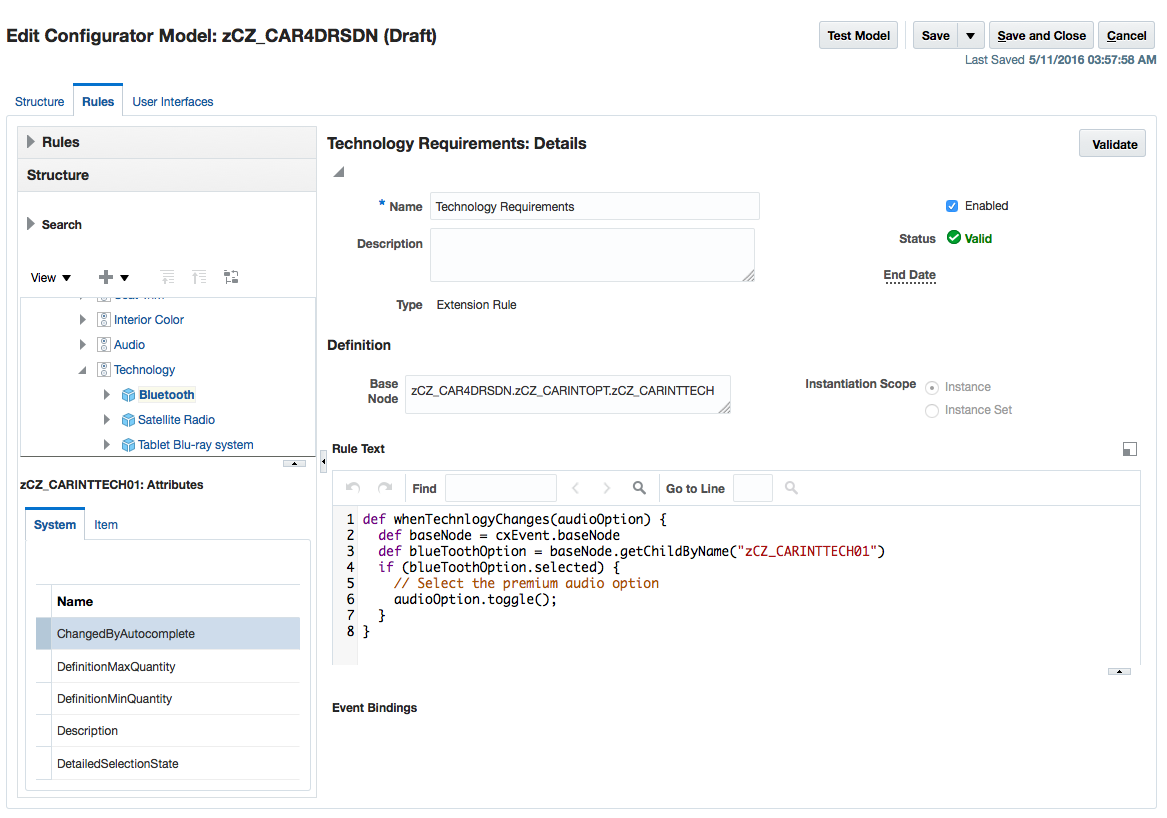Click the Go to Line magnifier icon
The width and height of the screenshot is (1167, 818).
[x=789, y=488]
